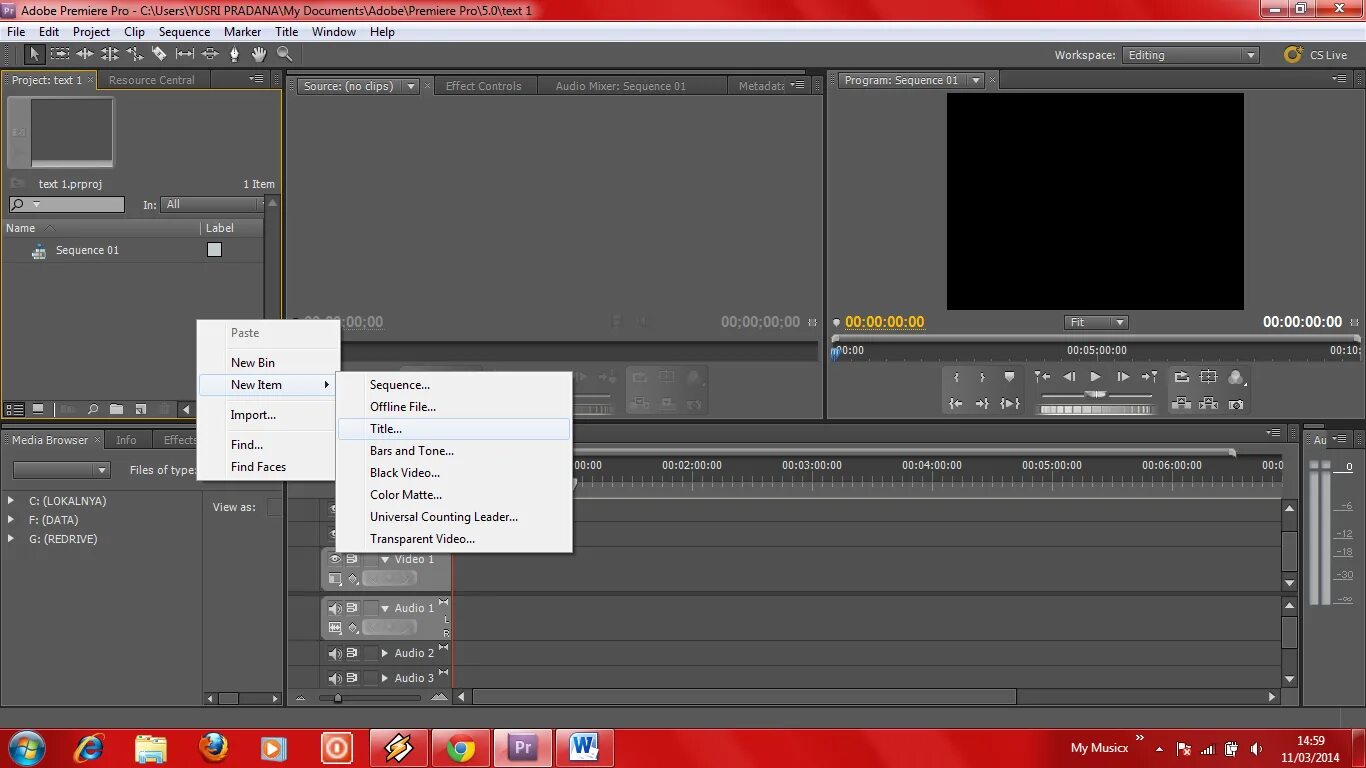This screenshot has width=1366, height=768.
Task: Select the Hand tool
Action: coord(259,54)
